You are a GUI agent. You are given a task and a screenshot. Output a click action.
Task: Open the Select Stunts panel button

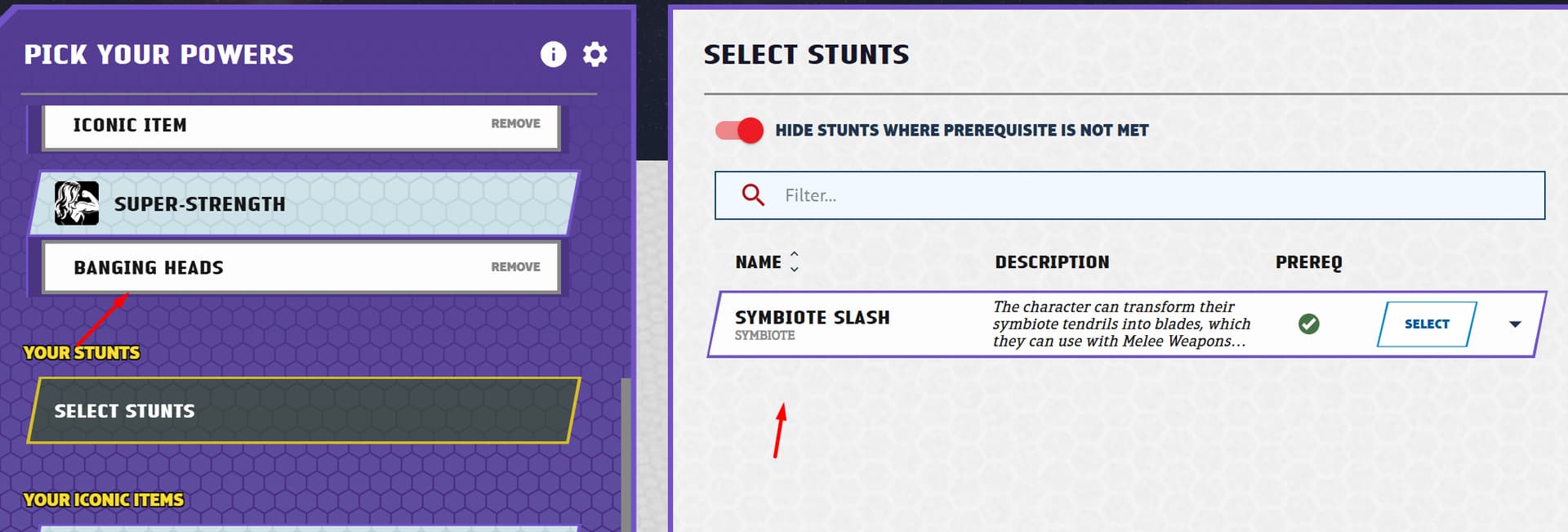tap(304, 411)
